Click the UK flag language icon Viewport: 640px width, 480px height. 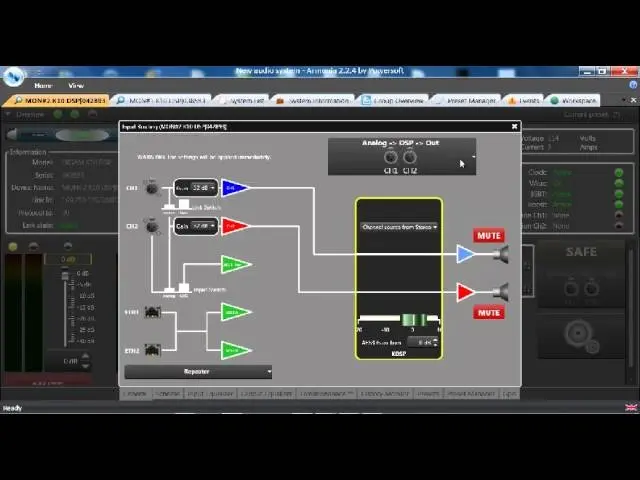click(x=631, y=407)
